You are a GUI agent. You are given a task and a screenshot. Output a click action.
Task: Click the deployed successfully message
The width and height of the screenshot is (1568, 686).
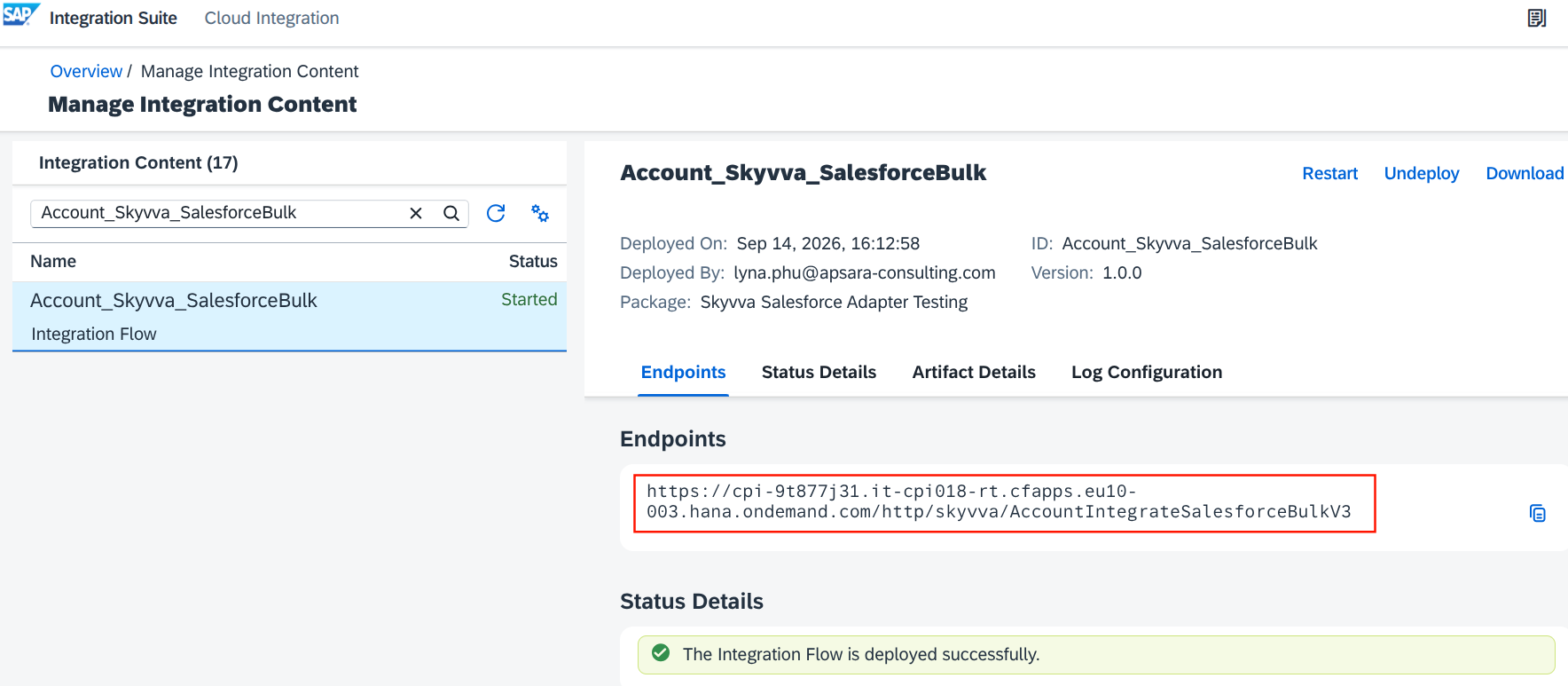click(861, 654)
